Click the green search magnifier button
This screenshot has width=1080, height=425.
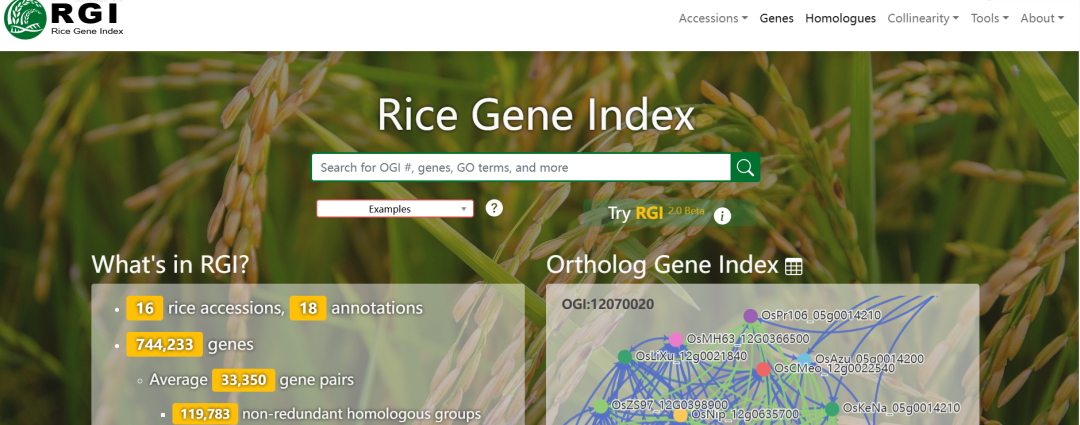coord(745,167)
